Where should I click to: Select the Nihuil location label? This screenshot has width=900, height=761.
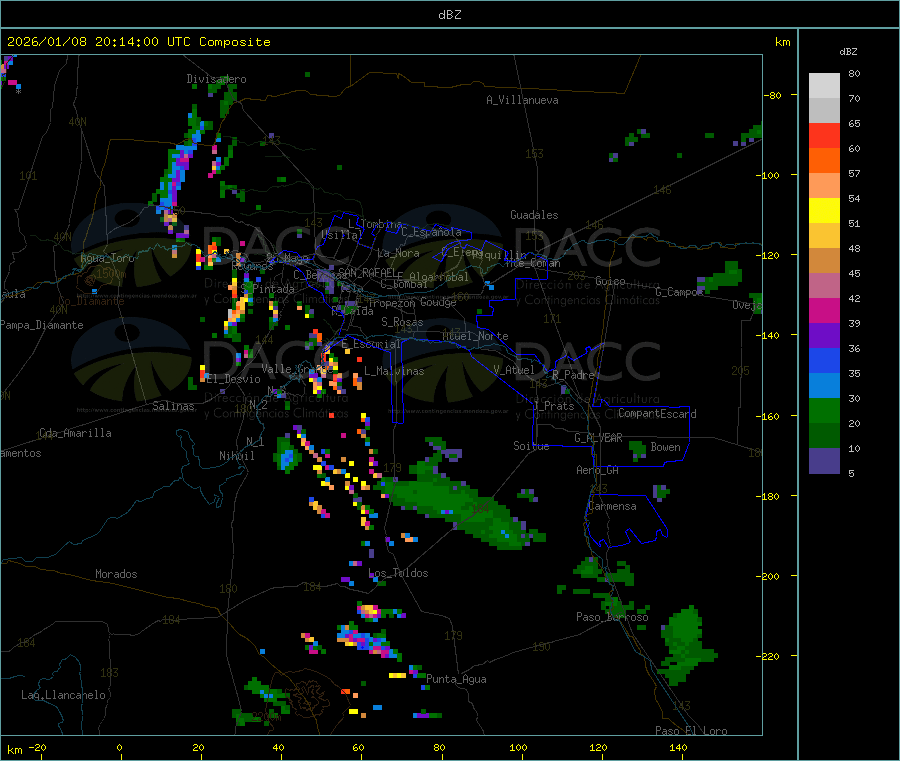tap(236, 456)
